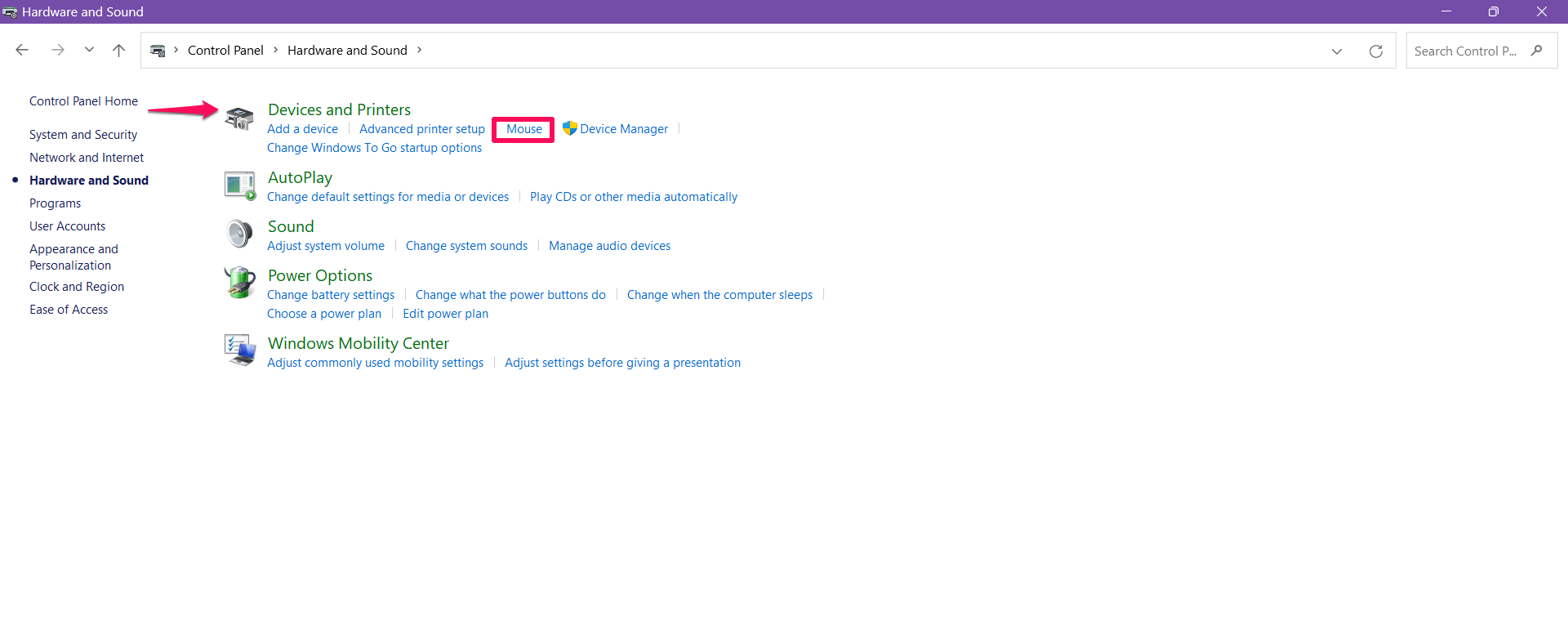This screenshot has width=1568, height=625.
Task: Open Sound heading
Action: (291, 226)
